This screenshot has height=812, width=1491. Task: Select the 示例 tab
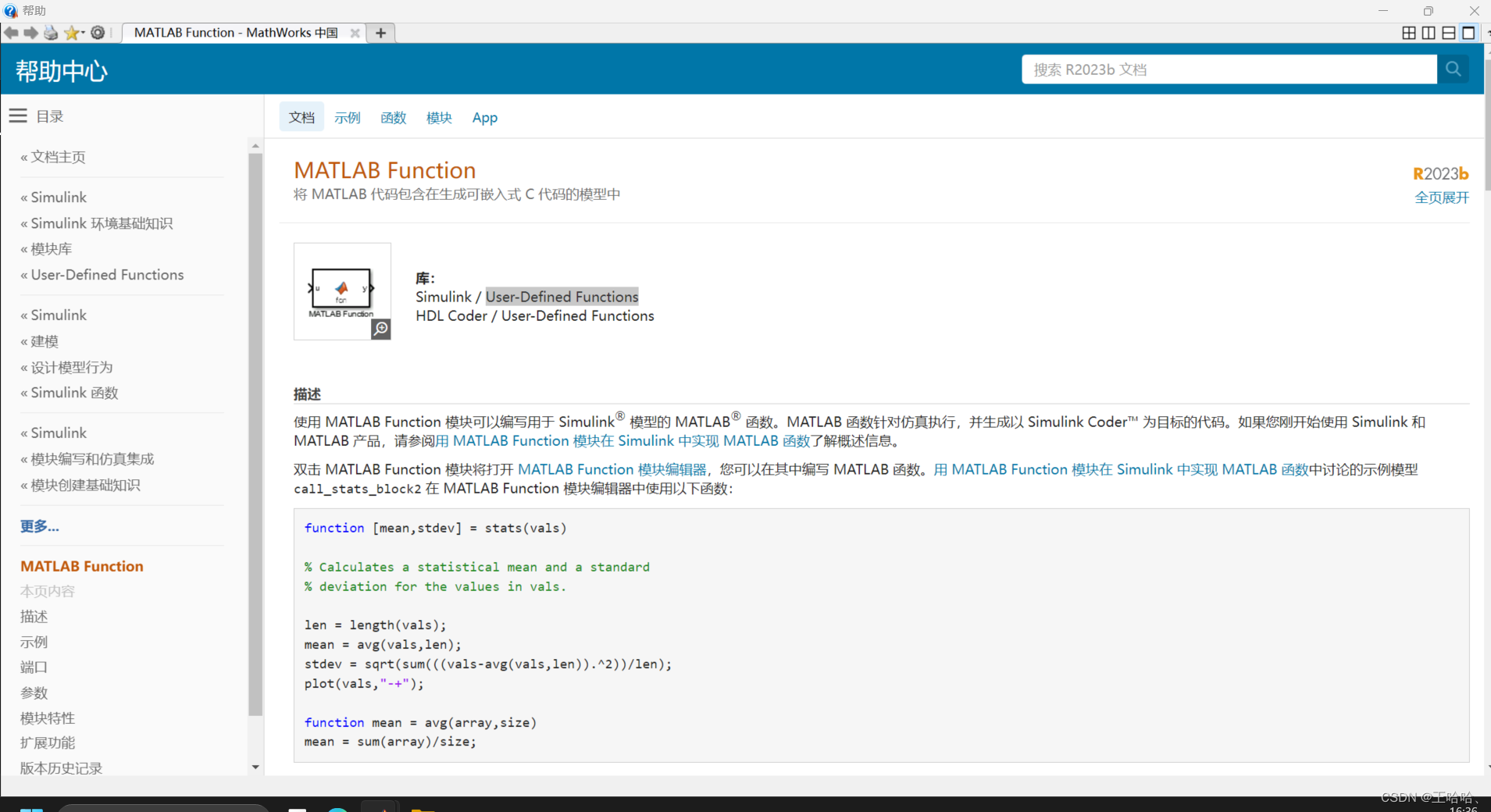(x=348, y=117)
